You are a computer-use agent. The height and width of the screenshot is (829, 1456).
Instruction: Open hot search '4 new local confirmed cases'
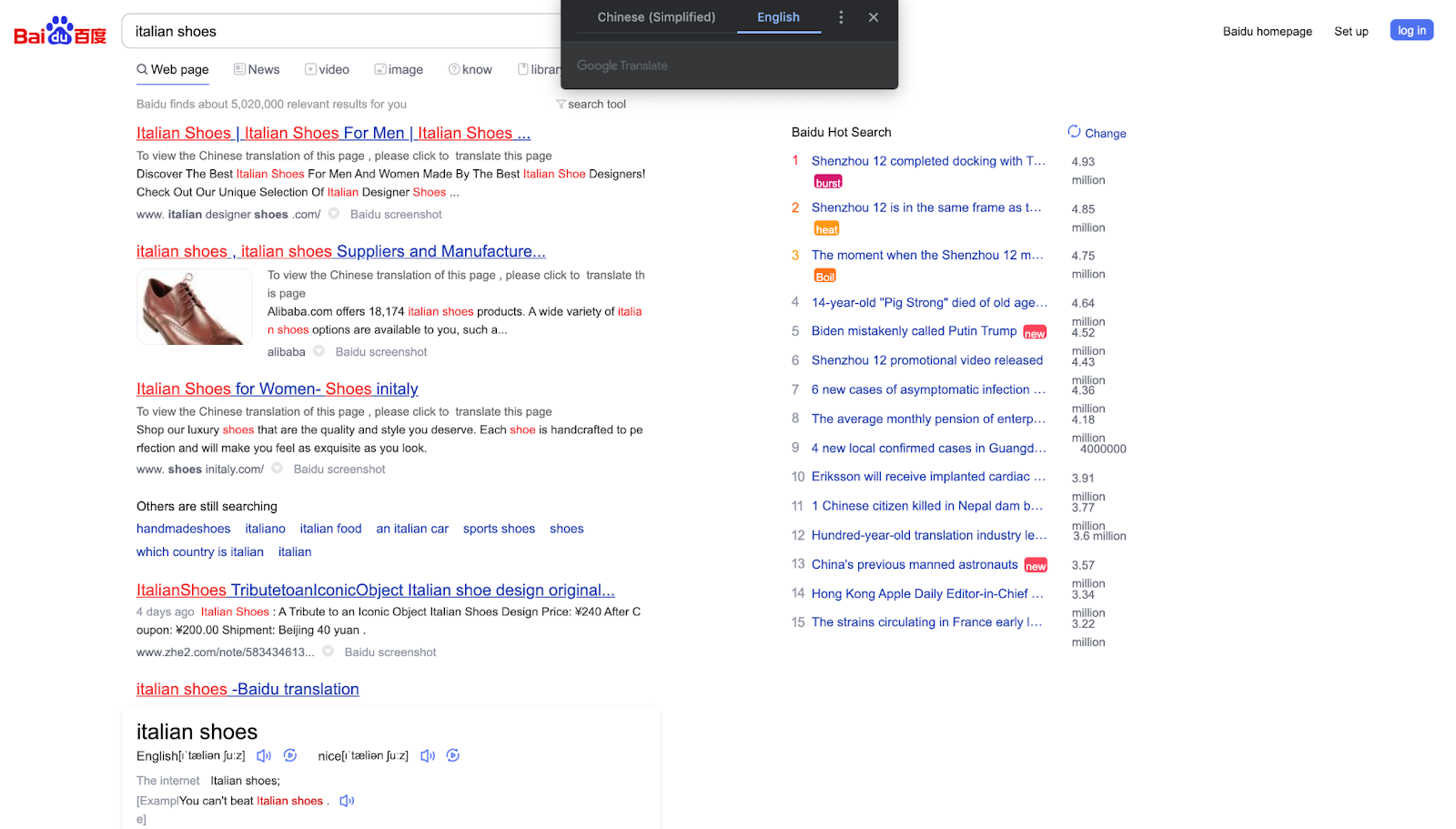pos(929,448)
